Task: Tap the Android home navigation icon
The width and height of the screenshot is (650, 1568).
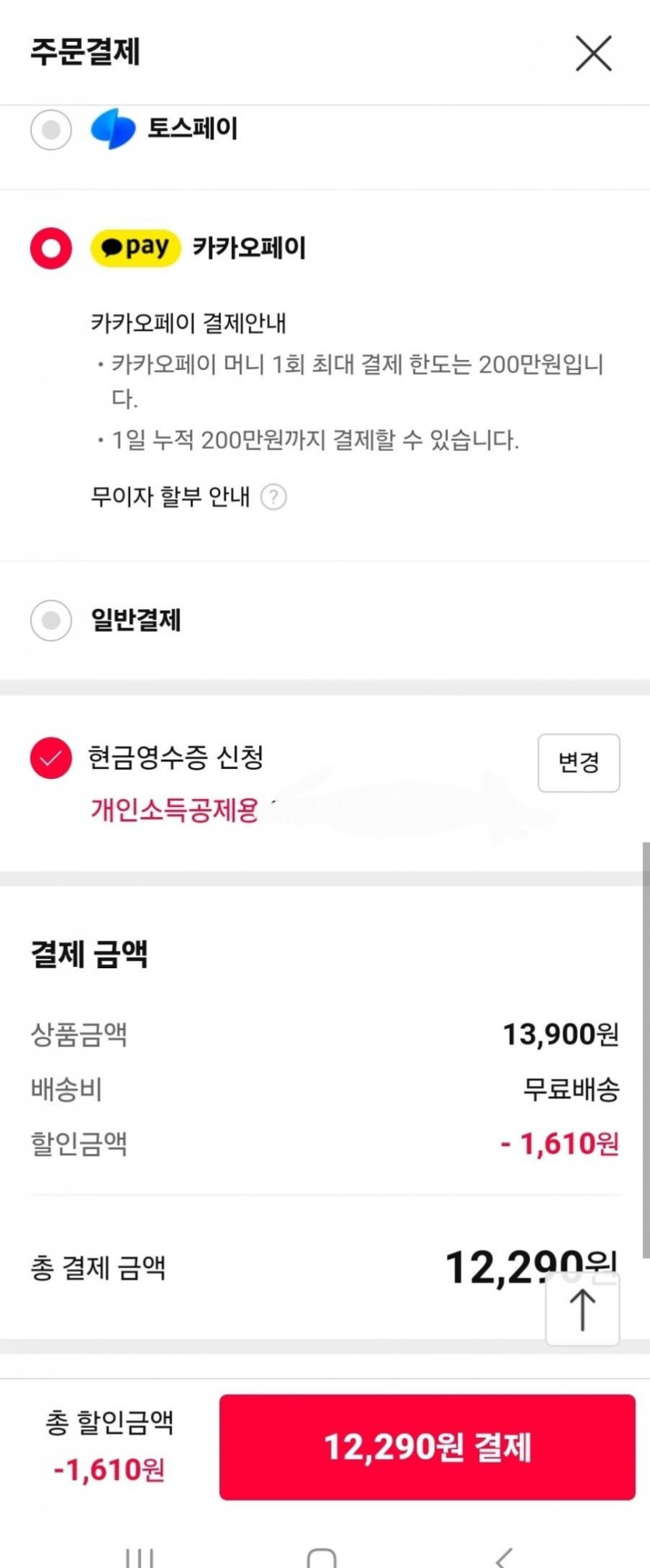Action: pos(321,1558)
